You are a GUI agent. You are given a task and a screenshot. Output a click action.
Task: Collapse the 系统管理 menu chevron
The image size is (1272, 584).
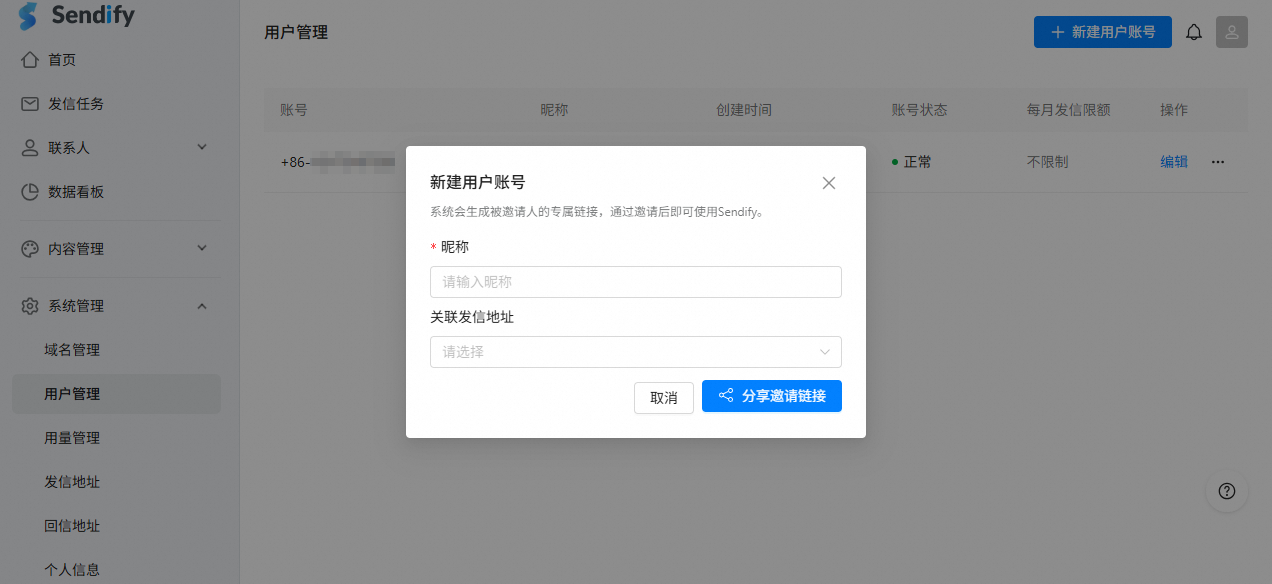click(x=202, y=306)
